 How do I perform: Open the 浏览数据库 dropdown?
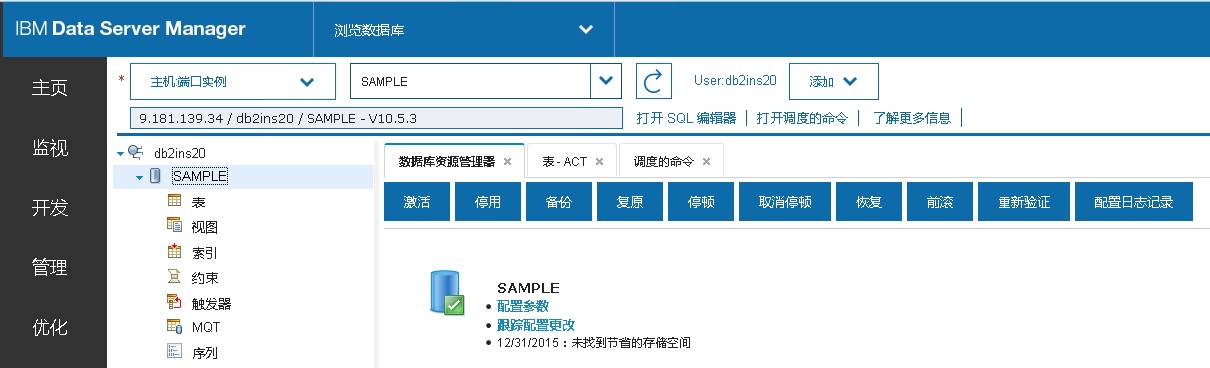(464, 29)
